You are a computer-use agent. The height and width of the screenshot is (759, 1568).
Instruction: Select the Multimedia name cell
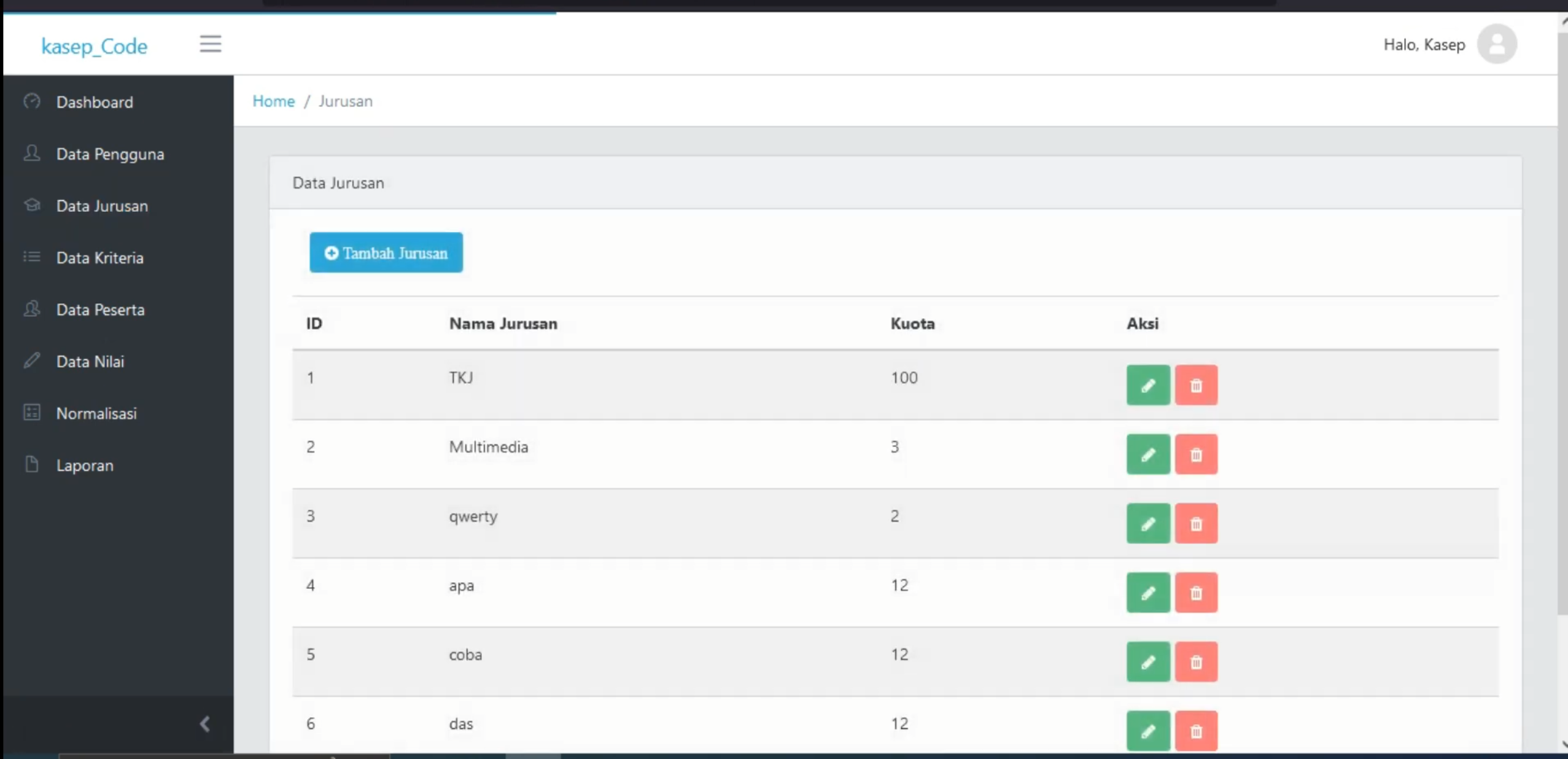489,447
